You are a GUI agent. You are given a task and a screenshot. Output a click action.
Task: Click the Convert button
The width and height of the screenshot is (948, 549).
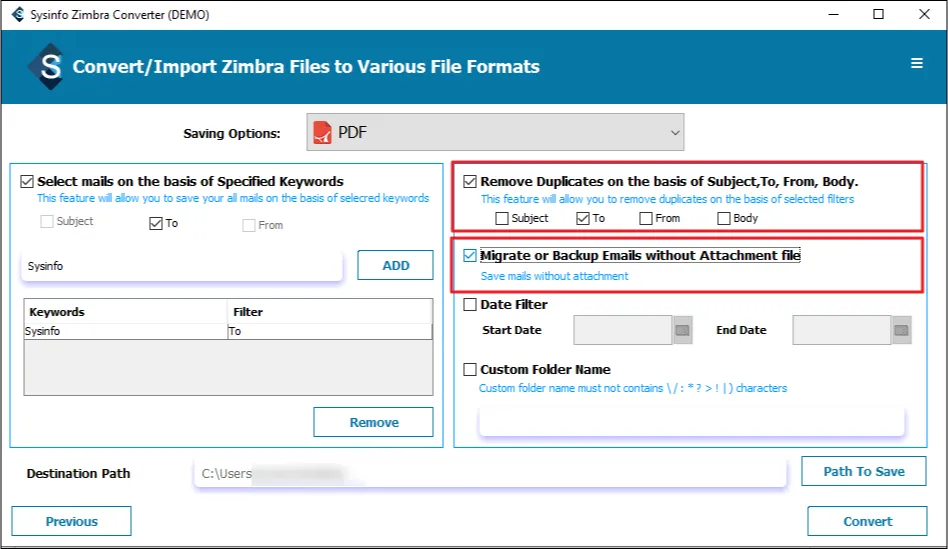point(867,521)
